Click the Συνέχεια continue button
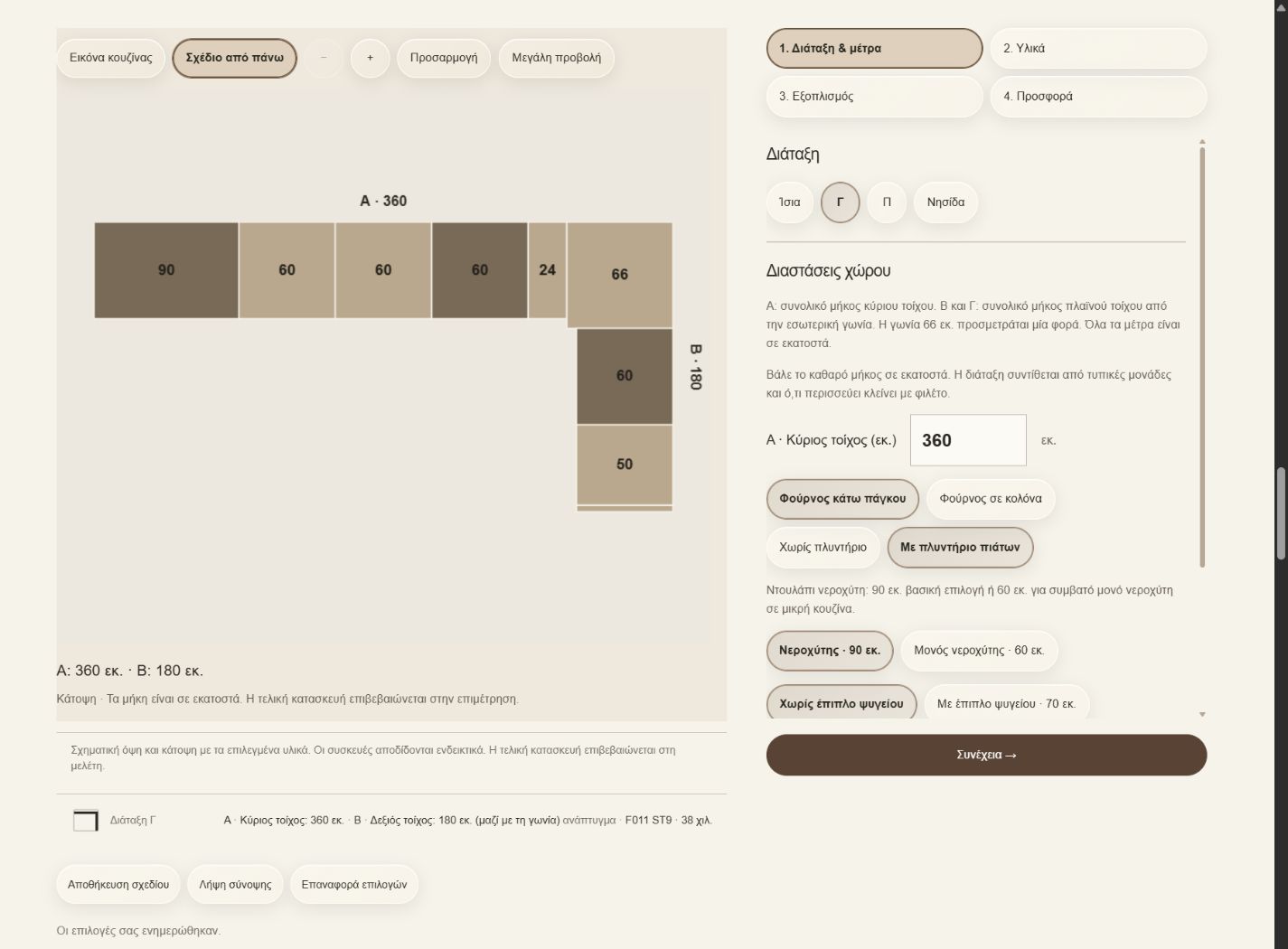This screenshot has width=1288, height=949. [x=986, y=755]
